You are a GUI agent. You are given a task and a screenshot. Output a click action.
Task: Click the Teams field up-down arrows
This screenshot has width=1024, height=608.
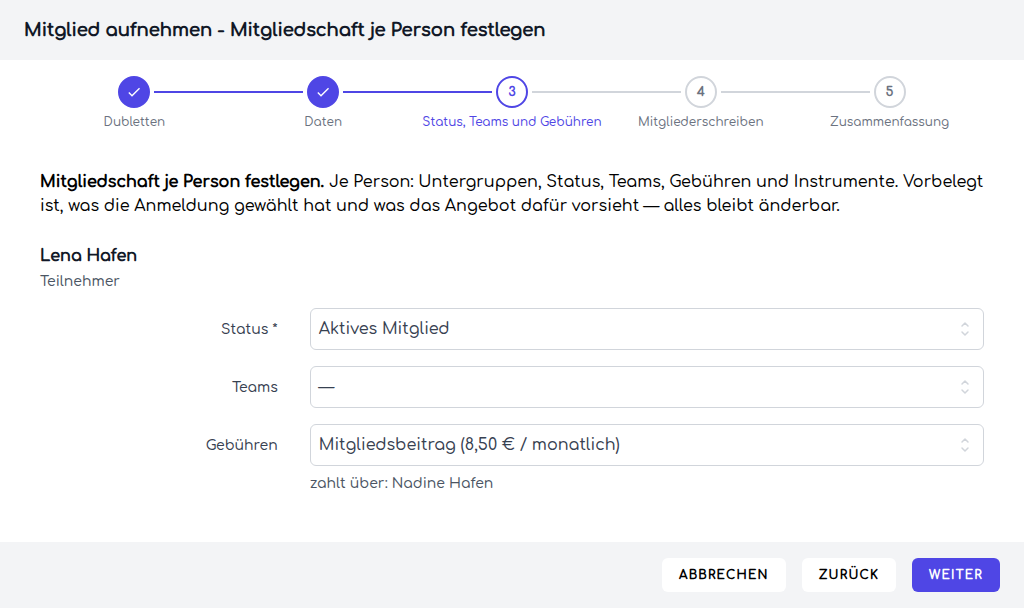pos(965,387)
